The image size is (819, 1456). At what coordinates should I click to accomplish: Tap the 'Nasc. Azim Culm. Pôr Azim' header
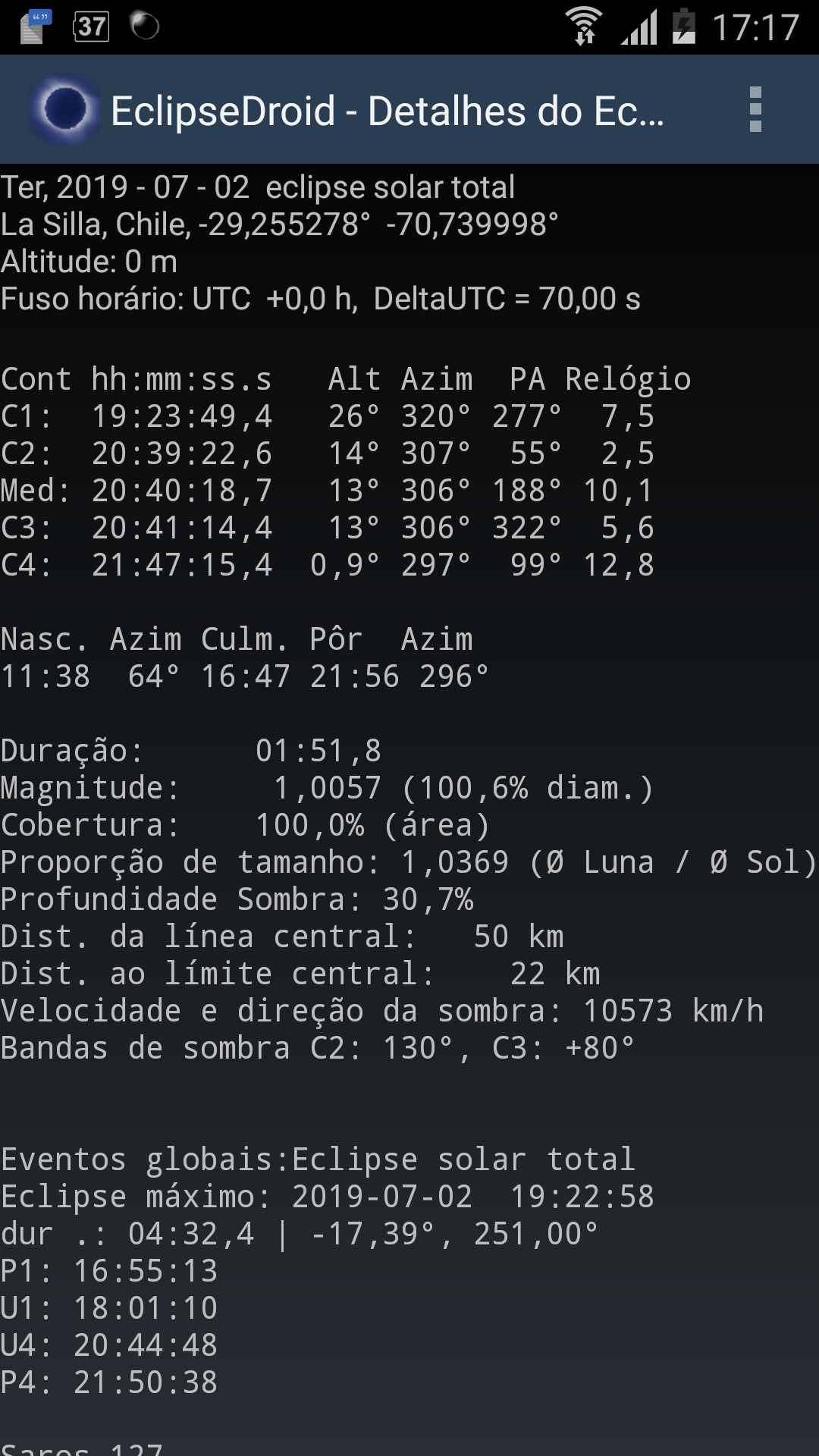click(237, 639)
